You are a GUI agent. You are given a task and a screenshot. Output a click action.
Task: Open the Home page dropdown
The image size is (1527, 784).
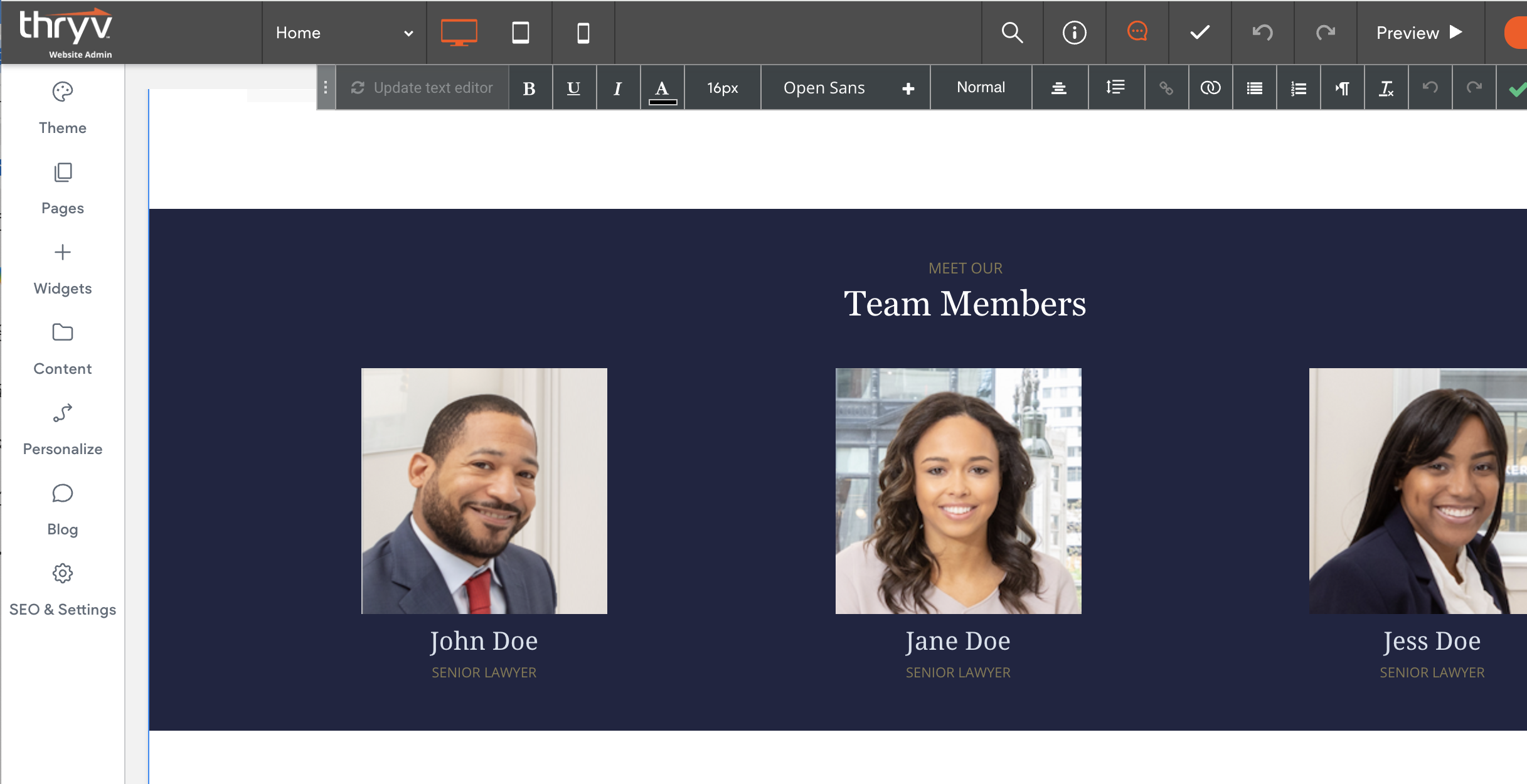point(344,33)
